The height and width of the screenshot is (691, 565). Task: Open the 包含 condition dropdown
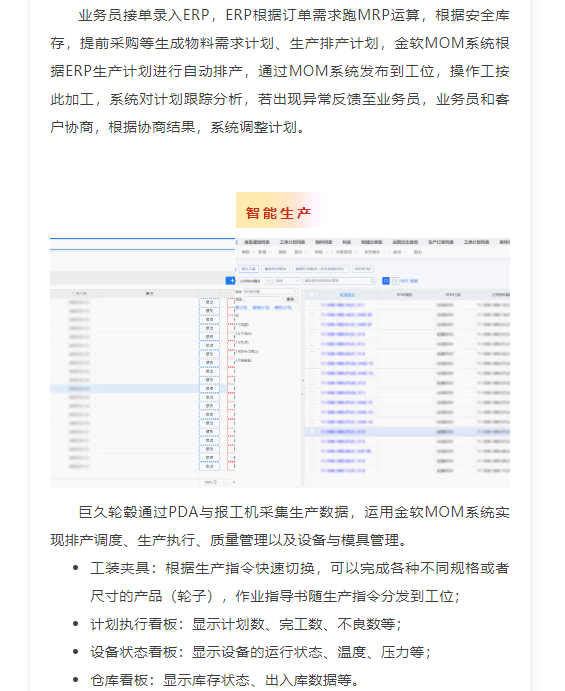tap(288, 281)
